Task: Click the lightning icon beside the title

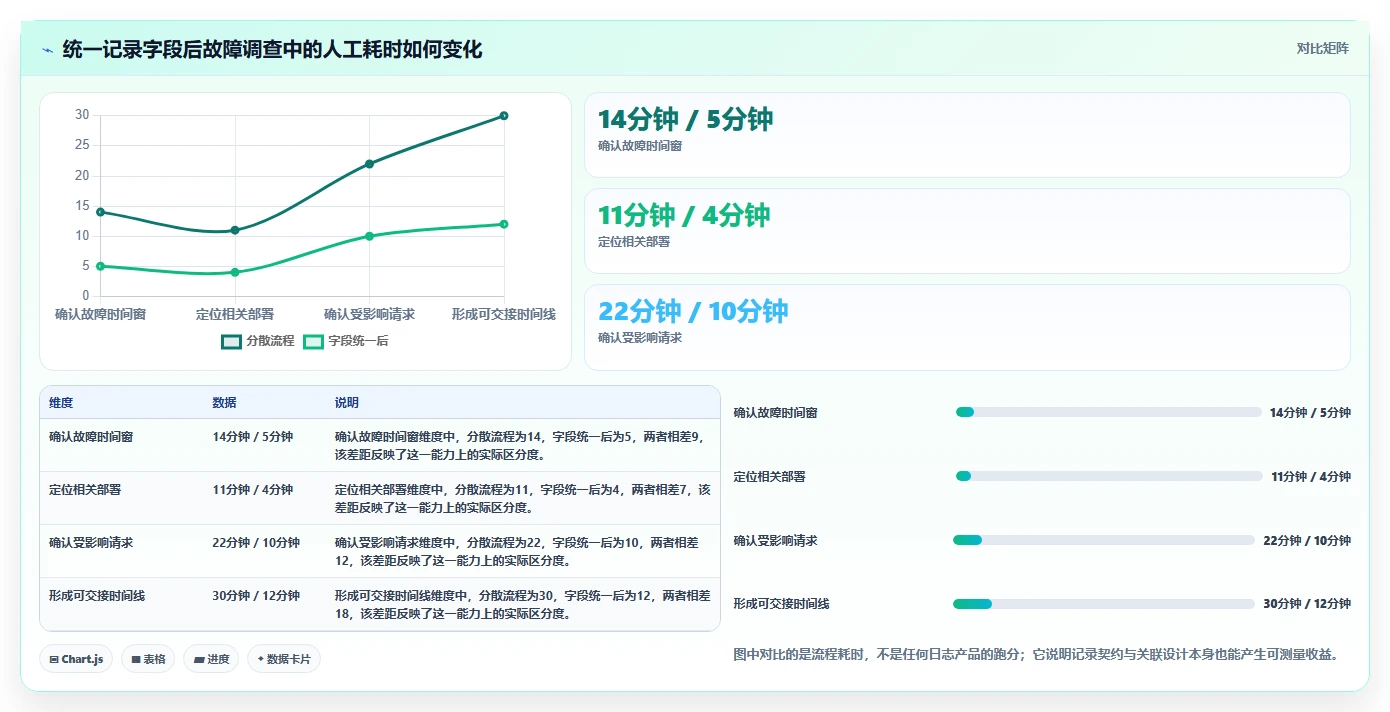Action: (47, 50)
